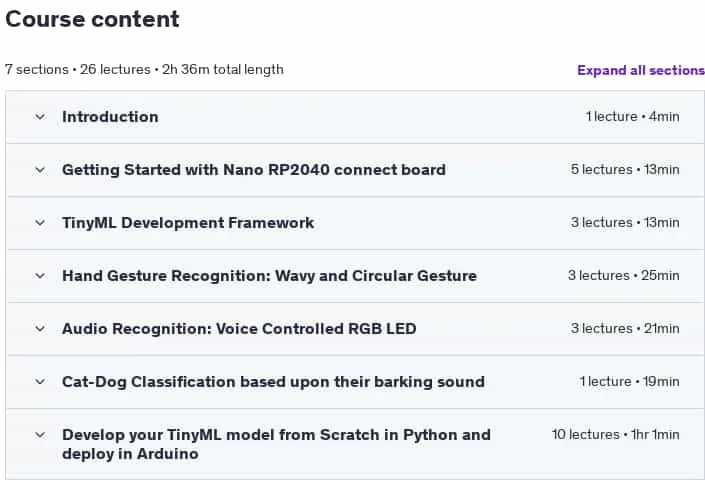The width and height of the screenshot is (705, 480).
Task: Click Expand all sections link
Action: point(641,70)
